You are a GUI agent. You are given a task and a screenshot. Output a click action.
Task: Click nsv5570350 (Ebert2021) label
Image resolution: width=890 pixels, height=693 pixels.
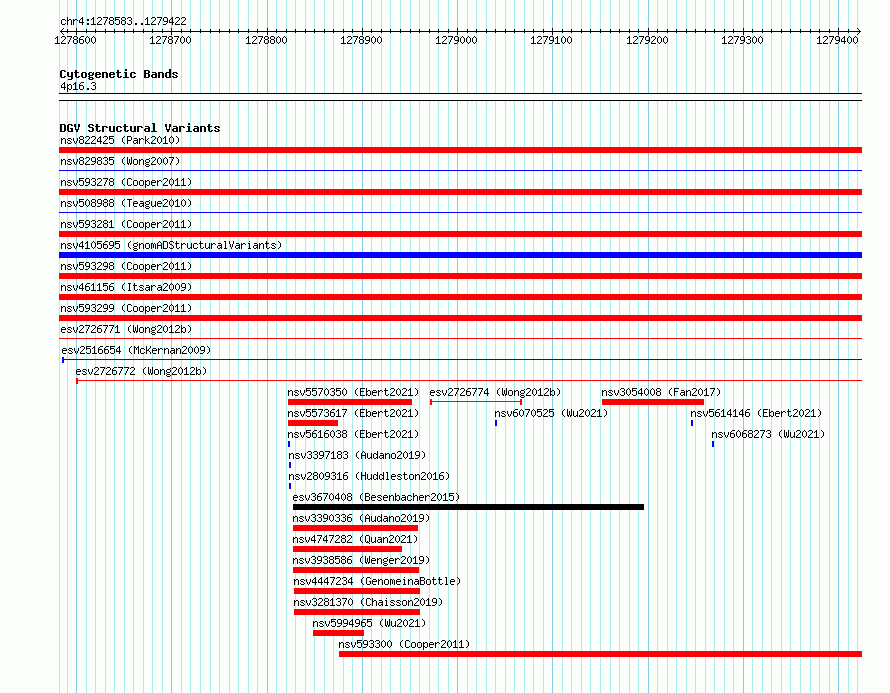coord(353,392)
